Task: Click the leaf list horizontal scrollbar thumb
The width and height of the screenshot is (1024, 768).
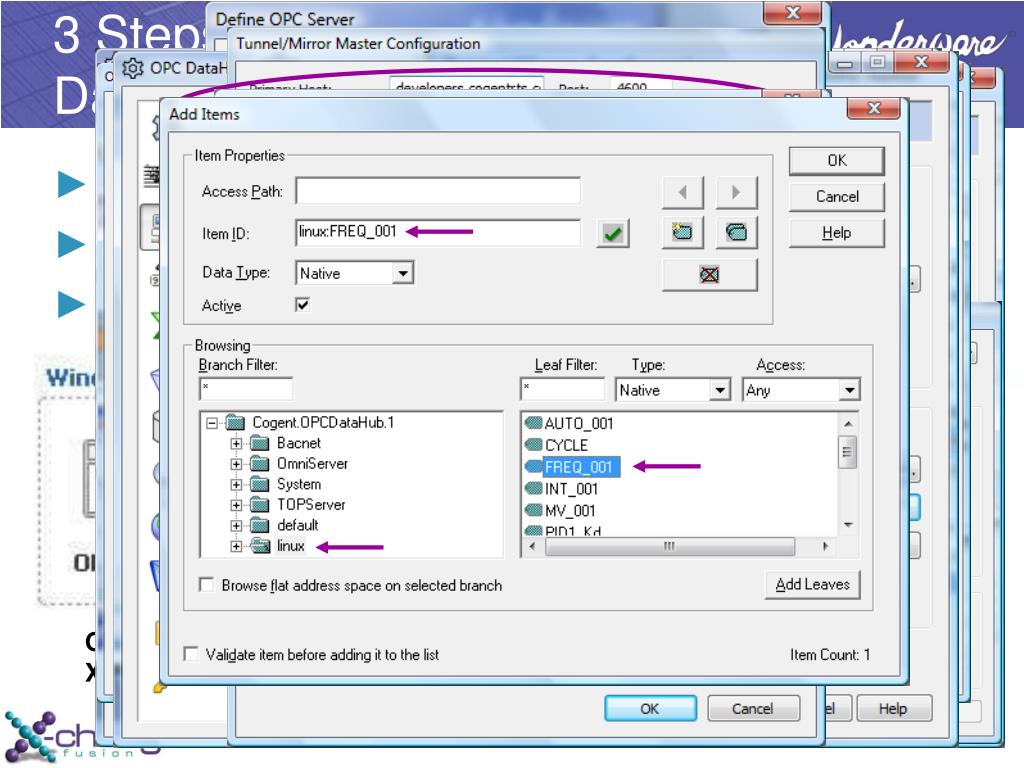Action: coord(669,546)
